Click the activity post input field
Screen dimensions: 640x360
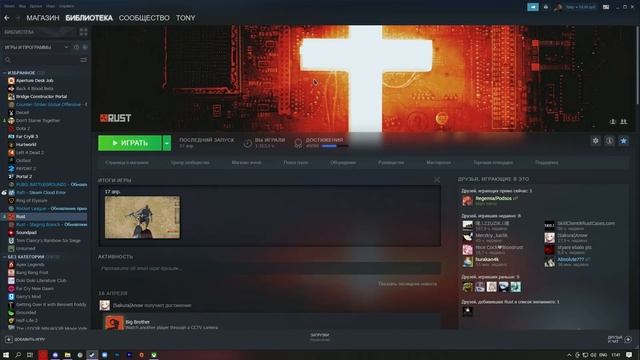tap(269, 269)
